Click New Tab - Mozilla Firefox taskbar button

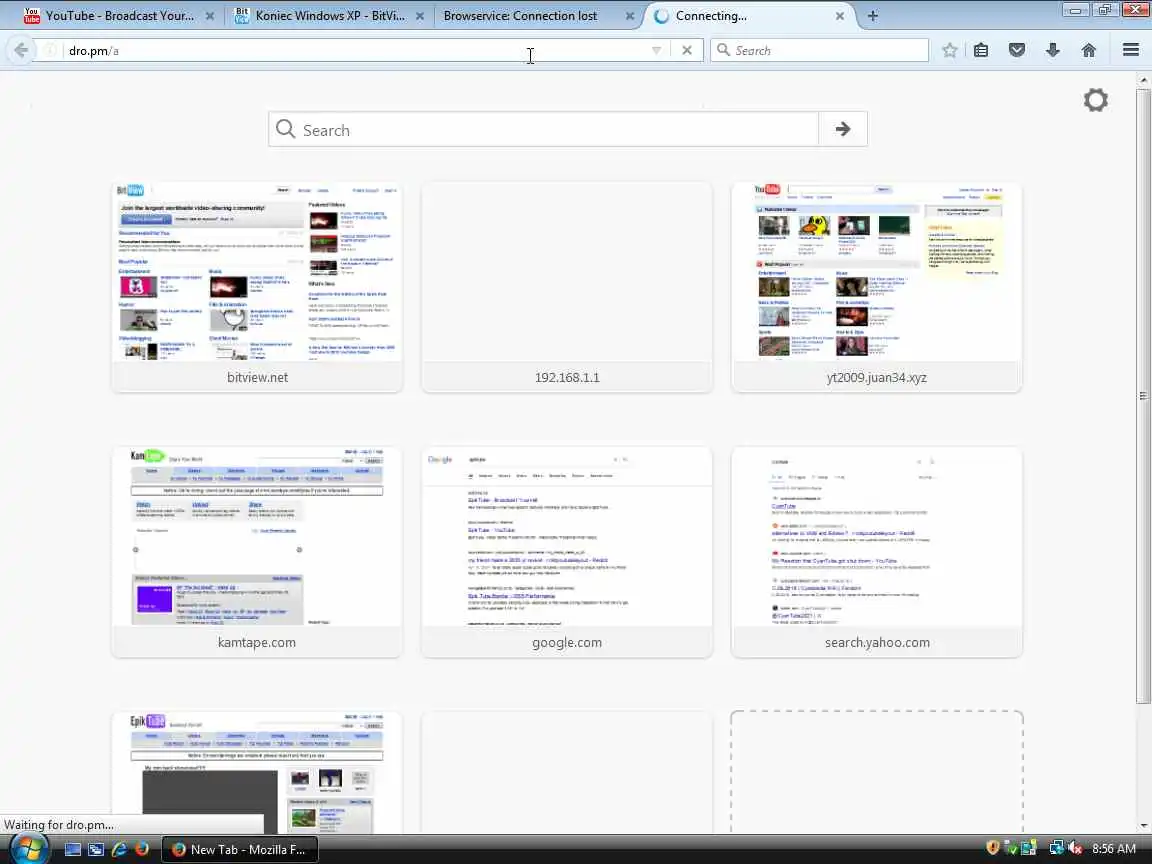[240, 849]
